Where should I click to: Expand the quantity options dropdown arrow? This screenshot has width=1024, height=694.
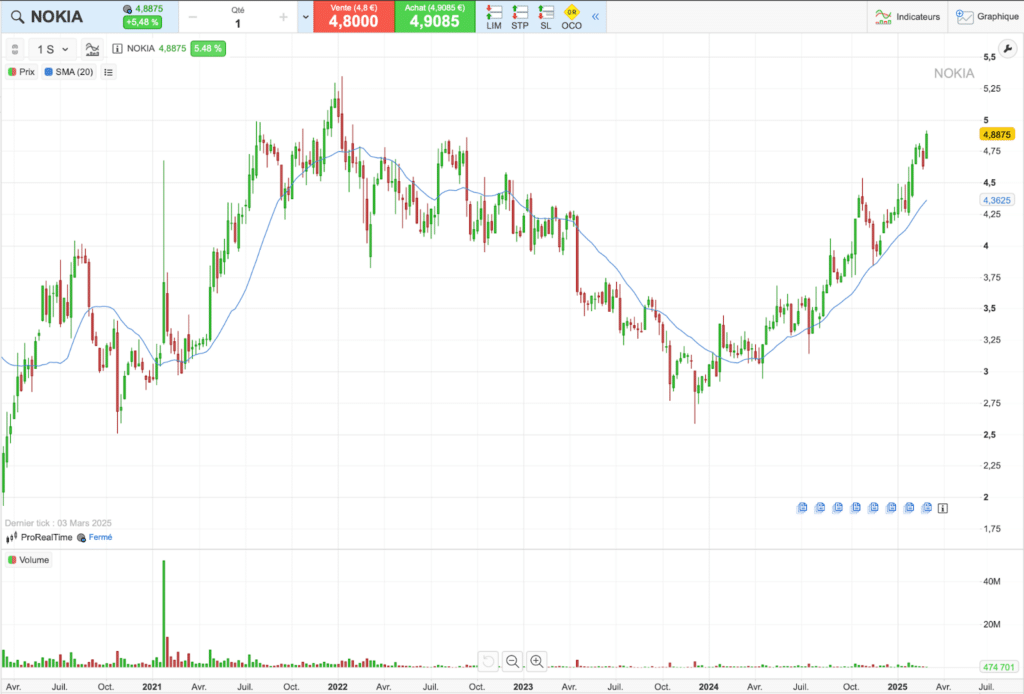coord(305,17)
